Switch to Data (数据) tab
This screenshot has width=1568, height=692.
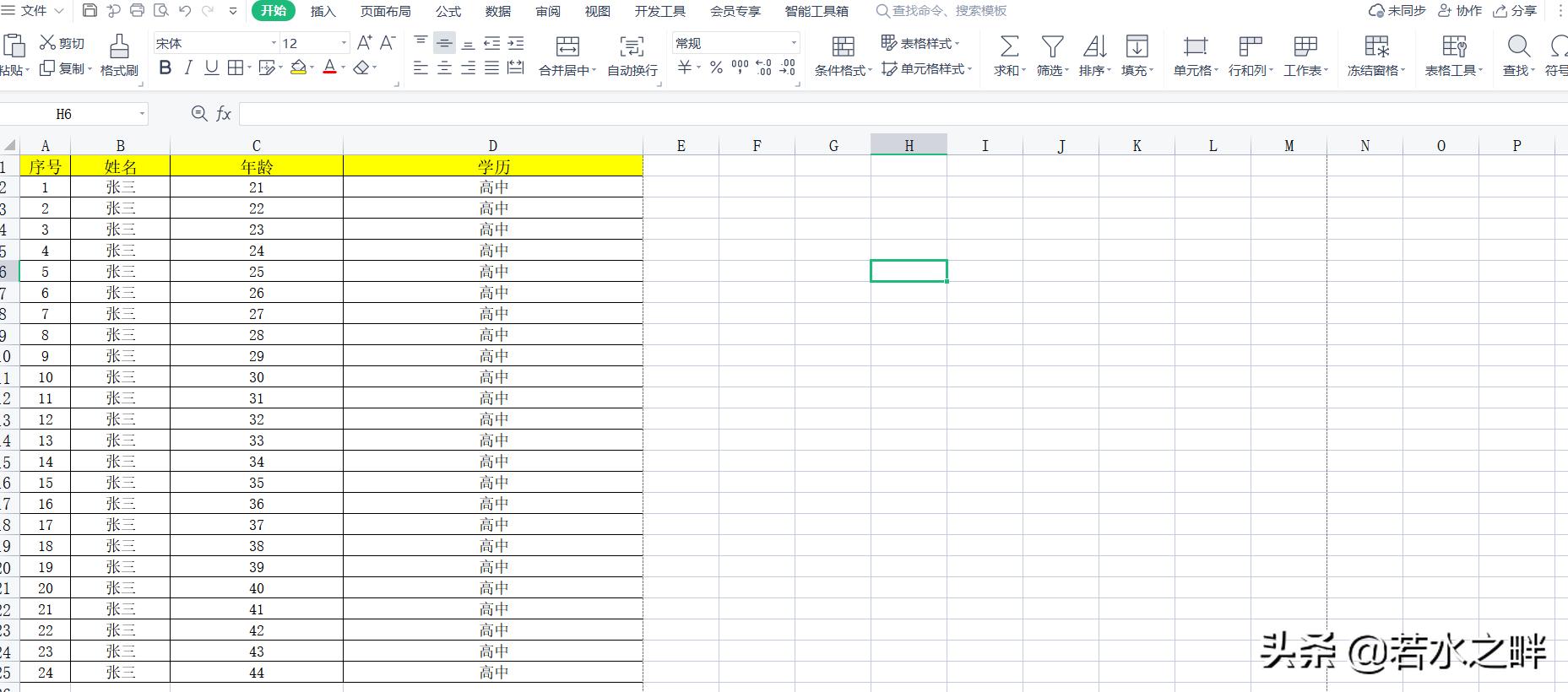[498, 11]
